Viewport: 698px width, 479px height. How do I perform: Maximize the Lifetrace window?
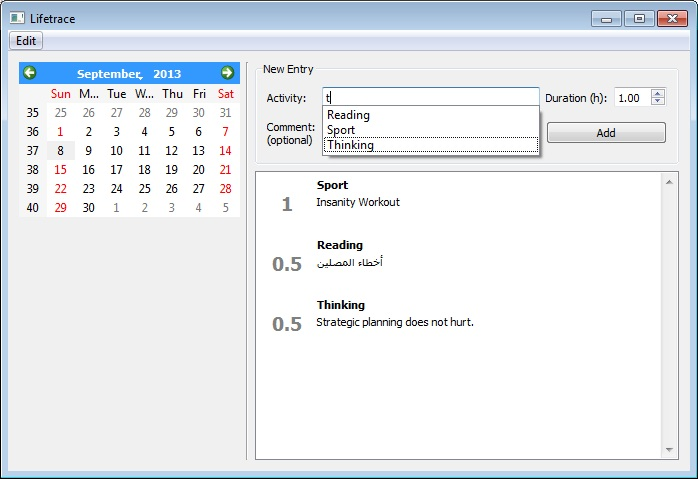[639, 19]
